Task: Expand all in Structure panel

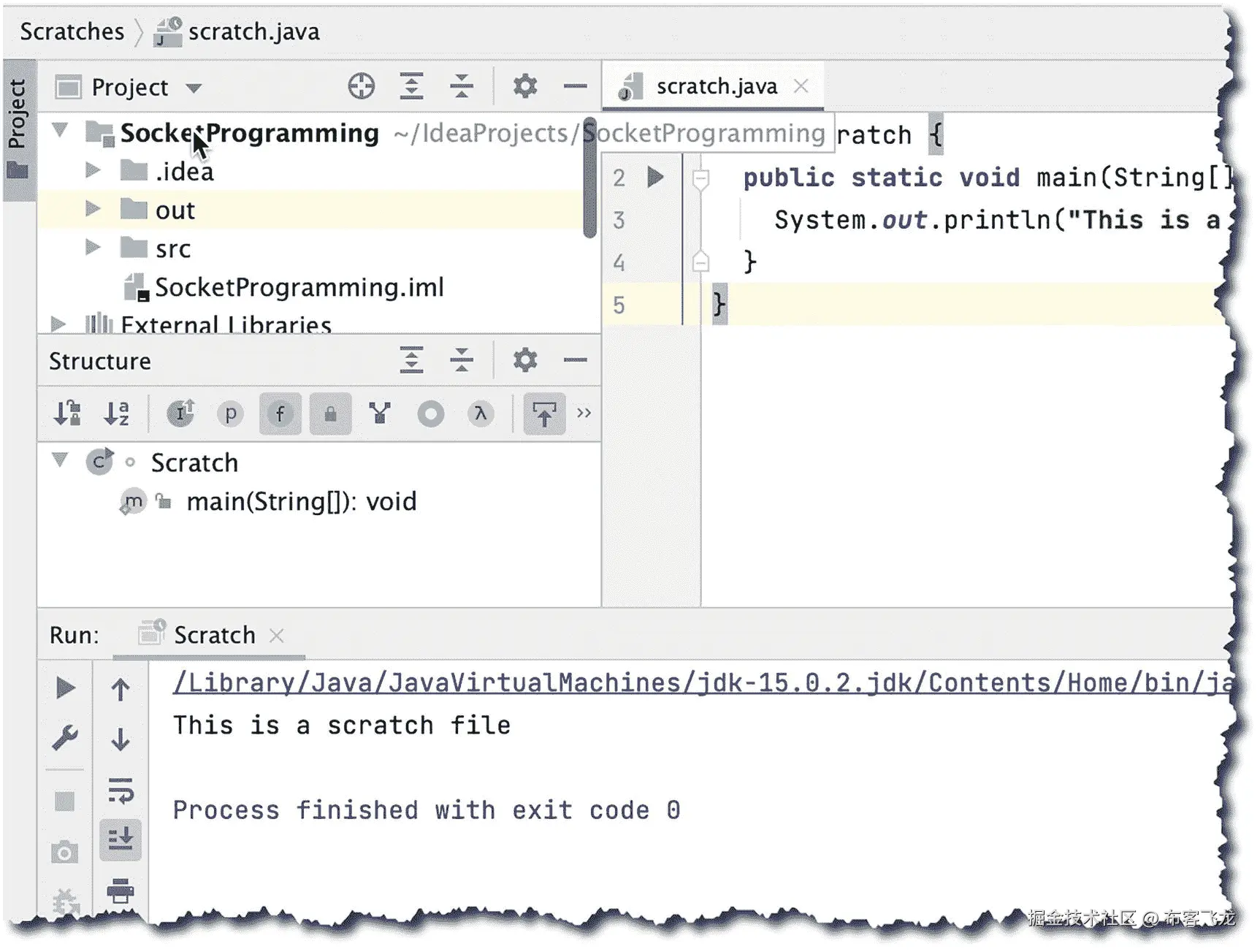Action: 412,360
